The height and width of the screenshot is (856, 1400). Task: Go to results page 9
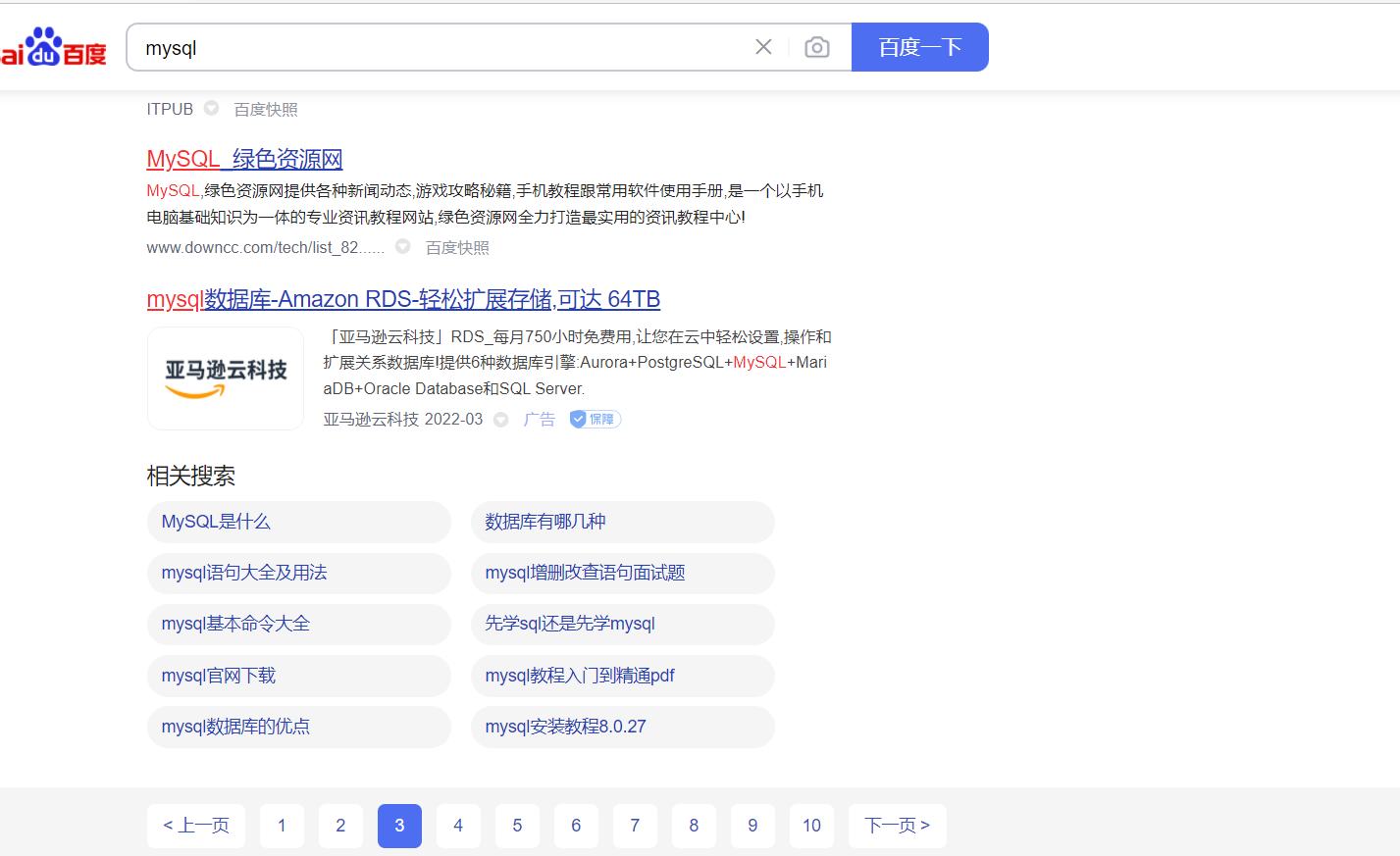click(x=752, y=826)
